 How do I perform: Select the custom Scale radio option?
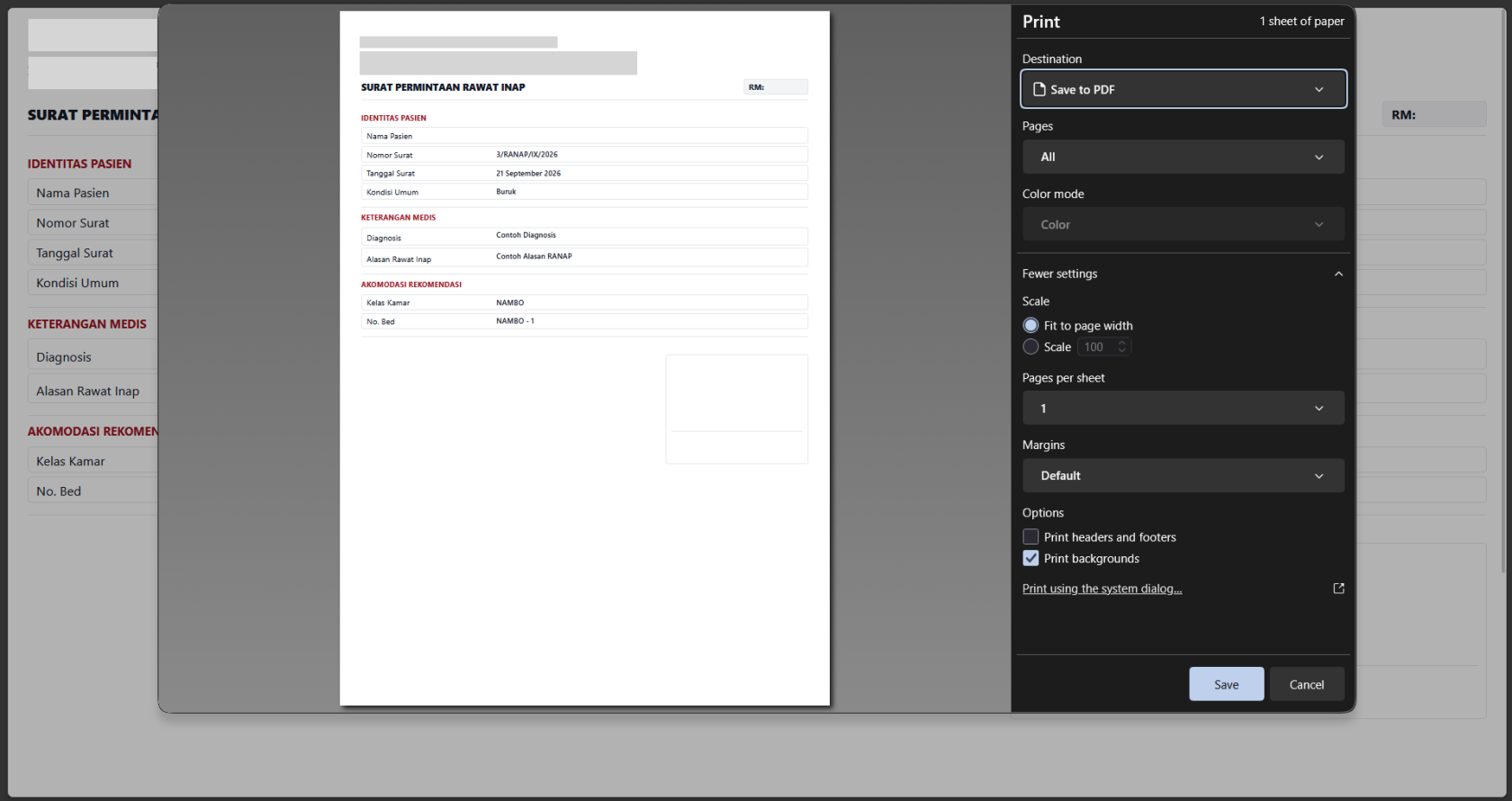point(1030,346)
